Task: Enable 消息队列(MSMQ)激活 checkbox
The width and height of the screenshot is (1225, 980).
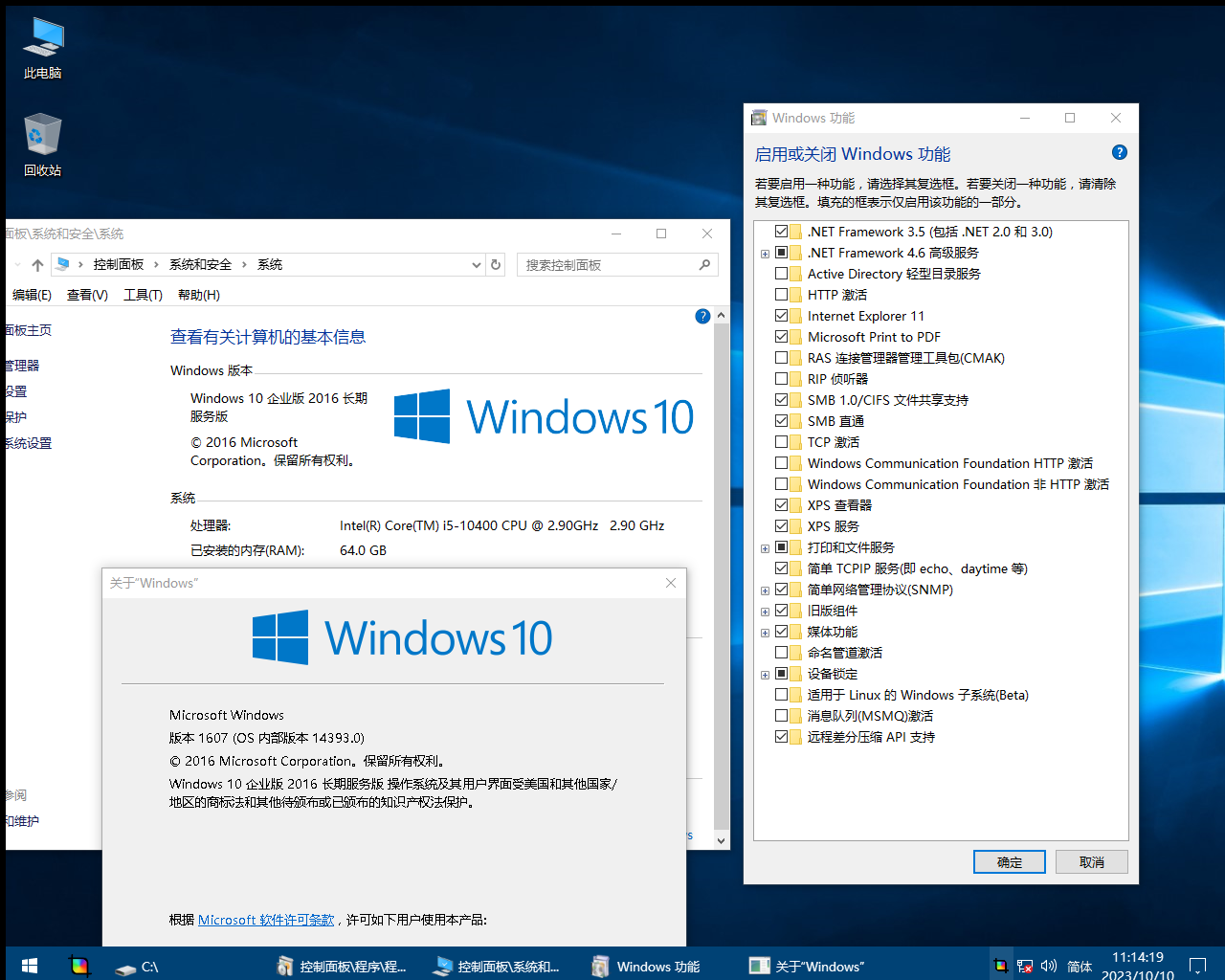Action: 782,716
